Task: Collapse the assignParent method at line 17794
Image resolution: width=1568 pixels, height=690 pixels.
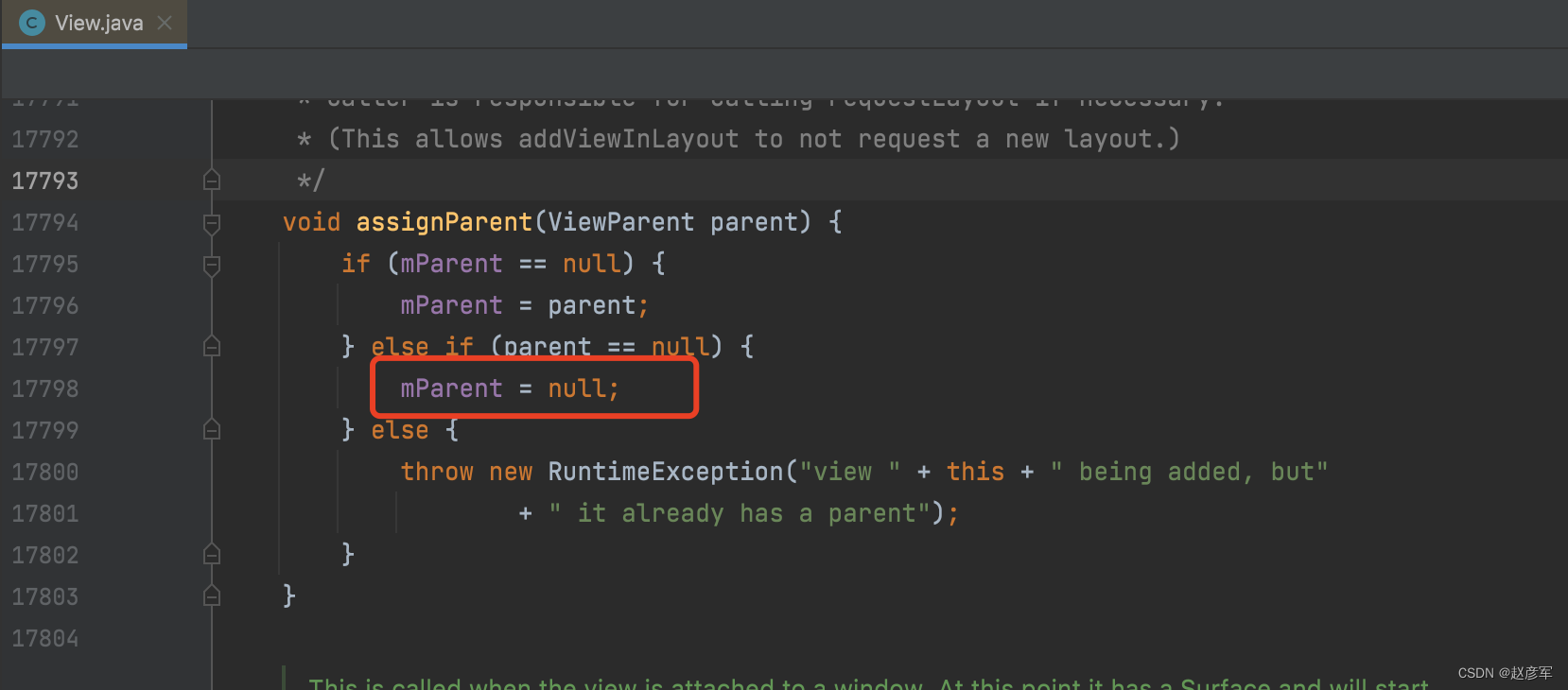Action: coord(212,223)
